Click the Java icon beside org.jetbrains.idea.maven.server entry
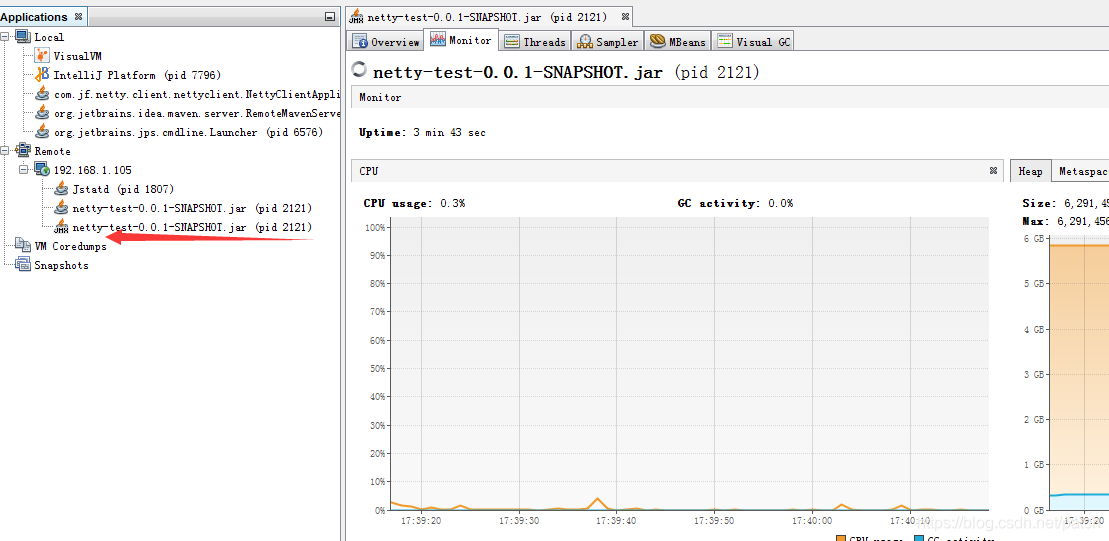Screen dimensions: 1109x541 click(42, 113)
